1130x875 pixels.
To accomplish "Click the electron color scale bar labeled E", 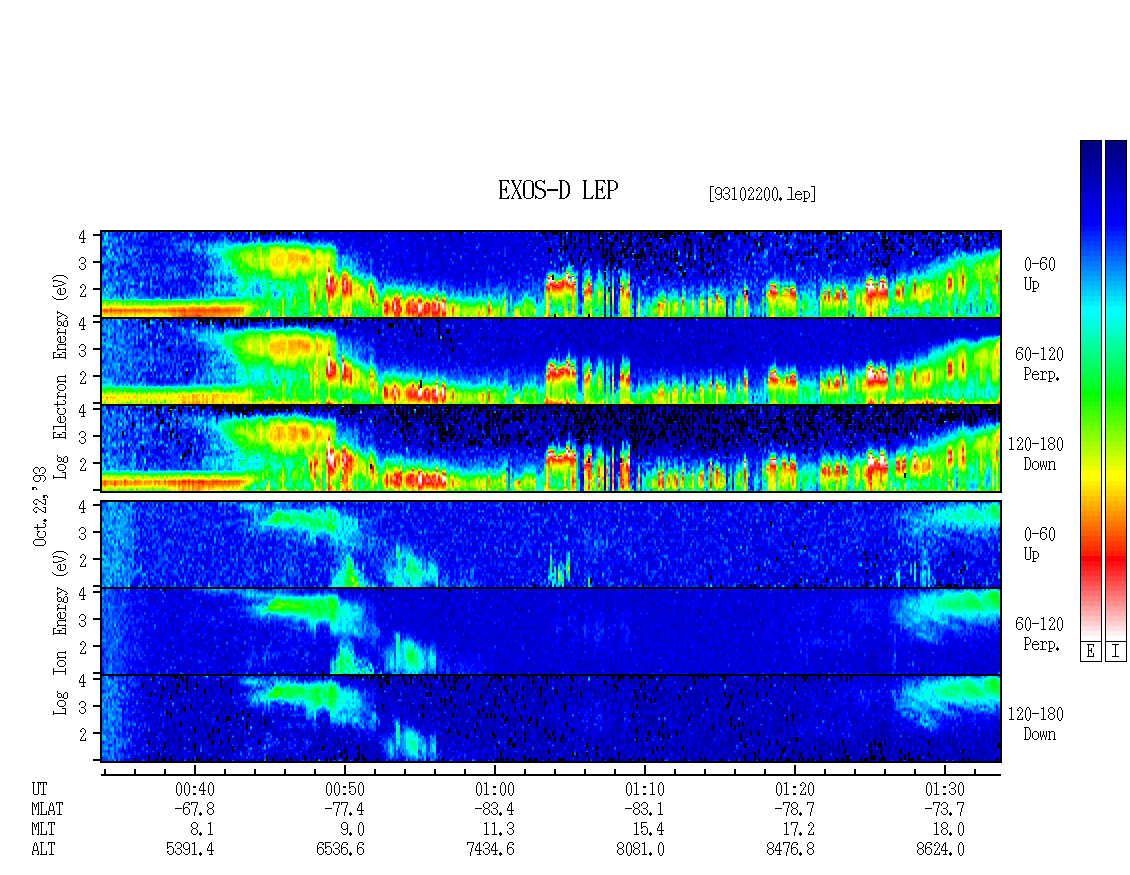I will [x=1090, y=389].
